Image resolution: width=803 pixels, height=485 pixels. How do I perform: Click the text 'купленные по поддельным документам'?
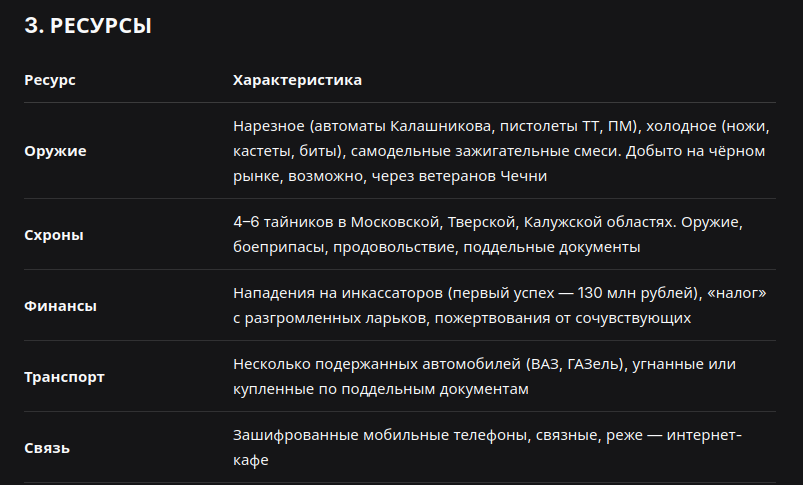tap(381, 389)
